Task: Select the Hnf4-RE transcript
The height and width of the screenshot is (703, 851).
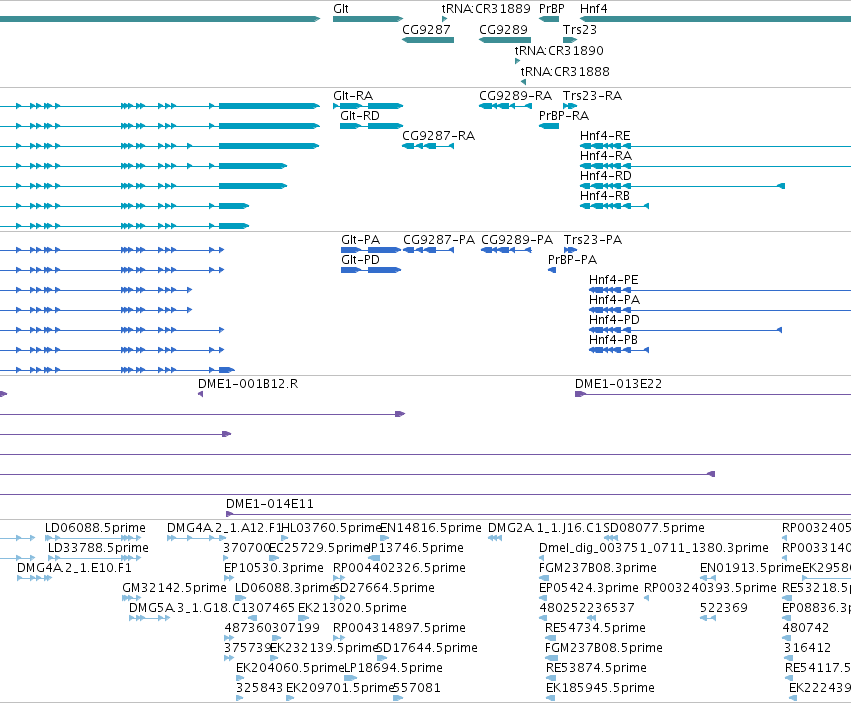Action: (x=715, y=146)
